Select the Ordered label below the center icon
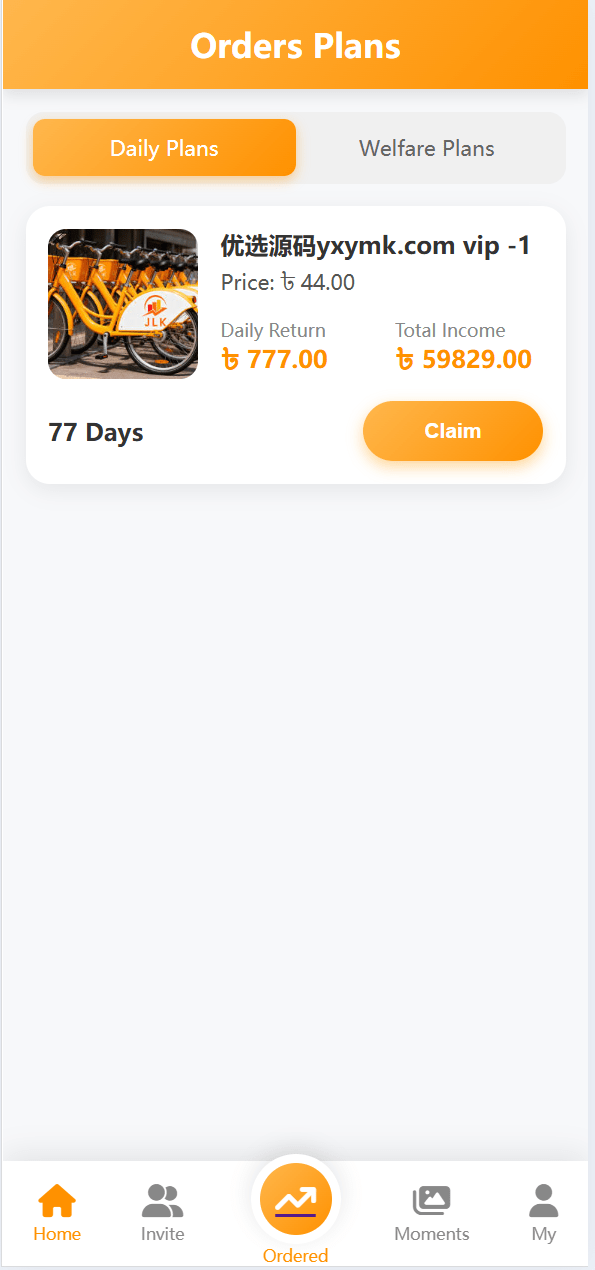 295,1256
